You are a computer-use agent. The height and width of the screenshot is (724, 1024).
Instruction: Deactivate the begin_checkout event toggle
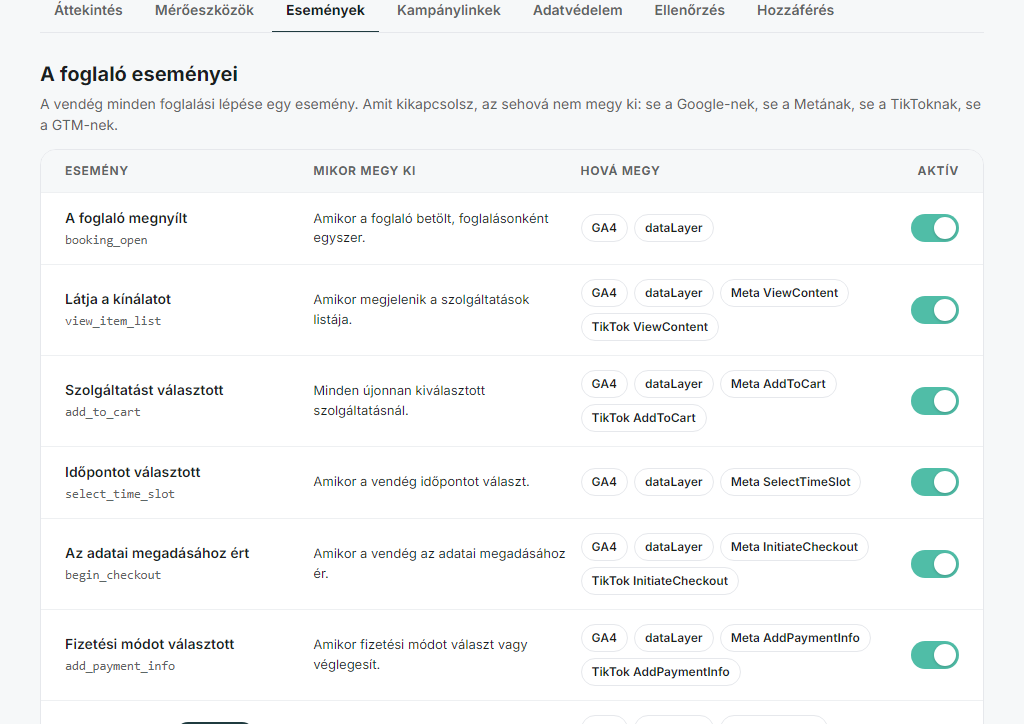pyautogui.click(x=935, y=564)
